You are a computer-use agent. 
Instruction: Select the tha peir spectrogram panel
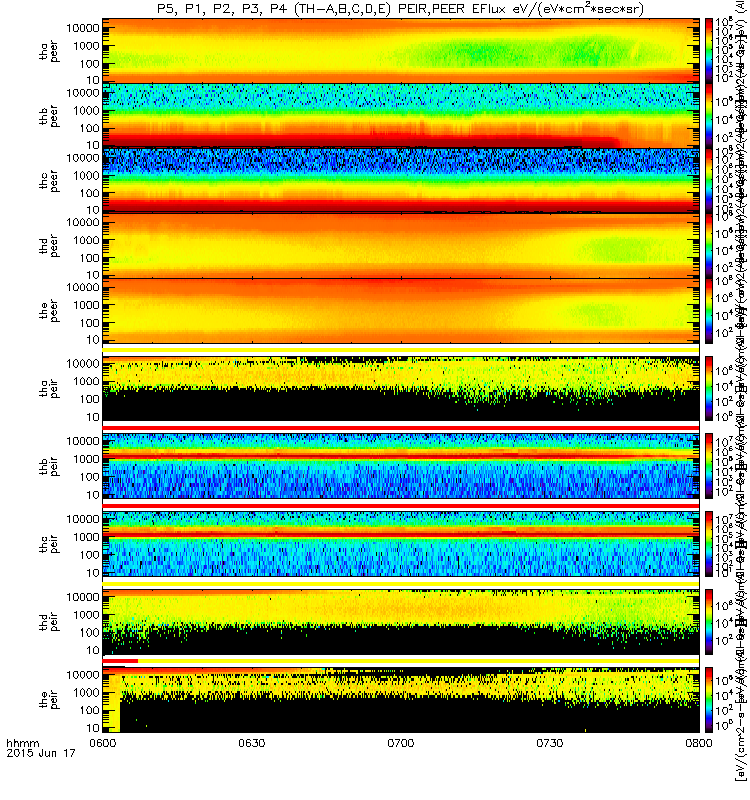click(401, 389)
